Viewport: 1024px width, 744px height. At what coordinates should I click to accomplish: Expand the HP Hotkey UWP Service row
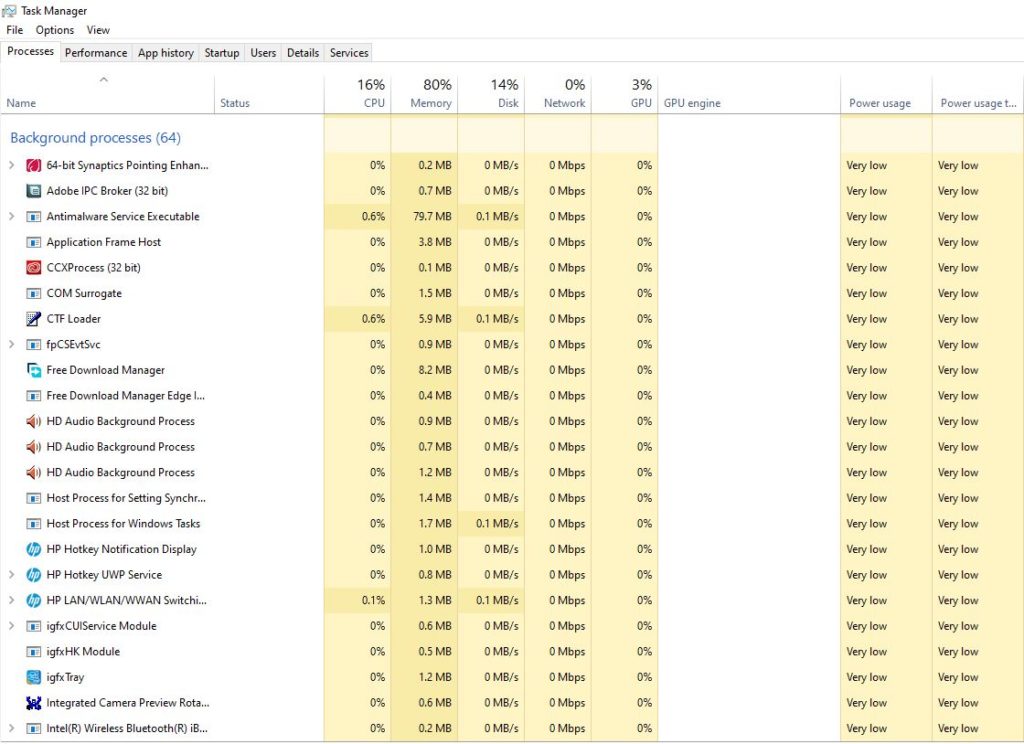[x=11, y=575]
